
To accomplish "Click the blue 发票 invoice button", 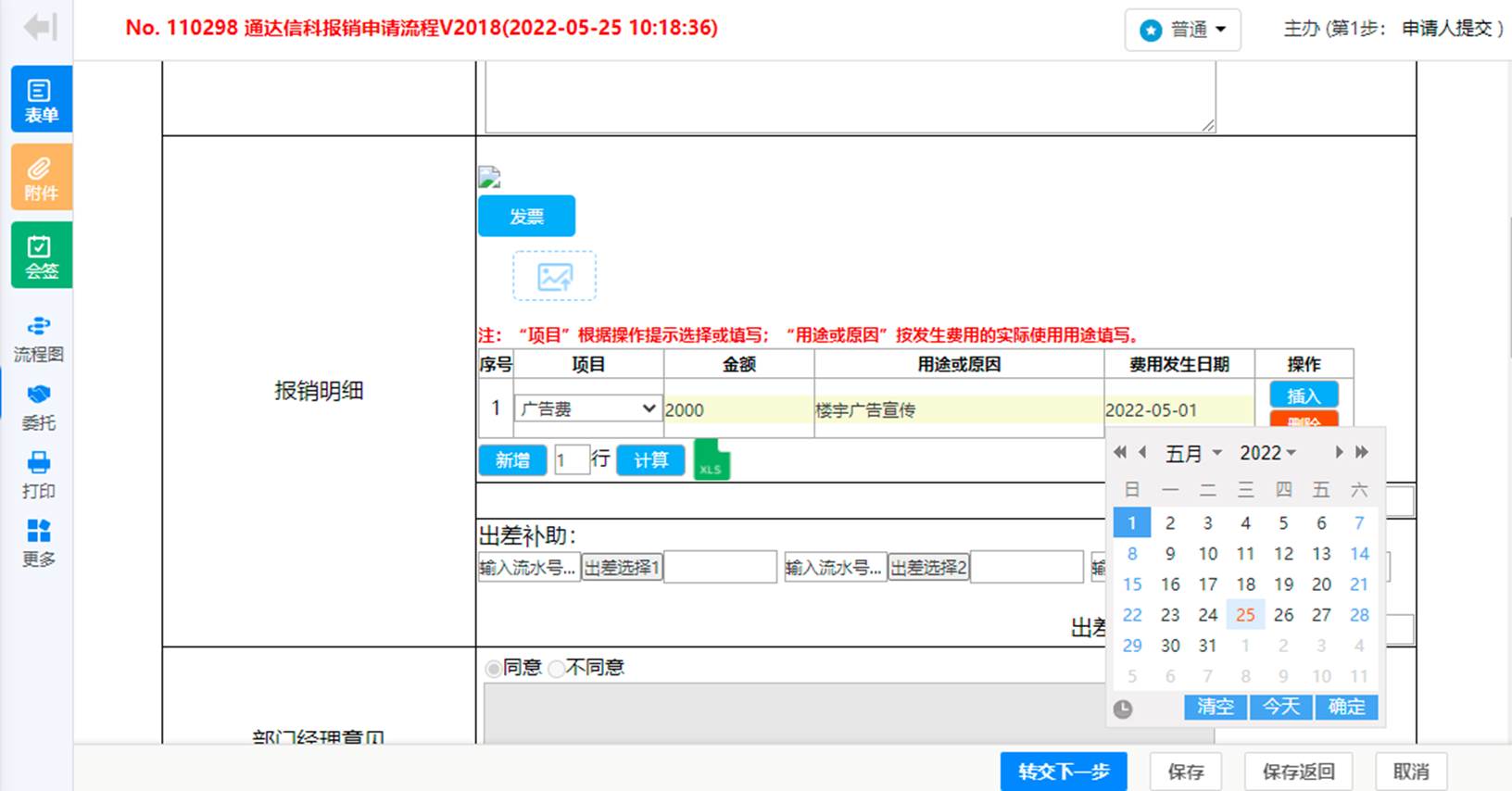I will coord(526,216).
